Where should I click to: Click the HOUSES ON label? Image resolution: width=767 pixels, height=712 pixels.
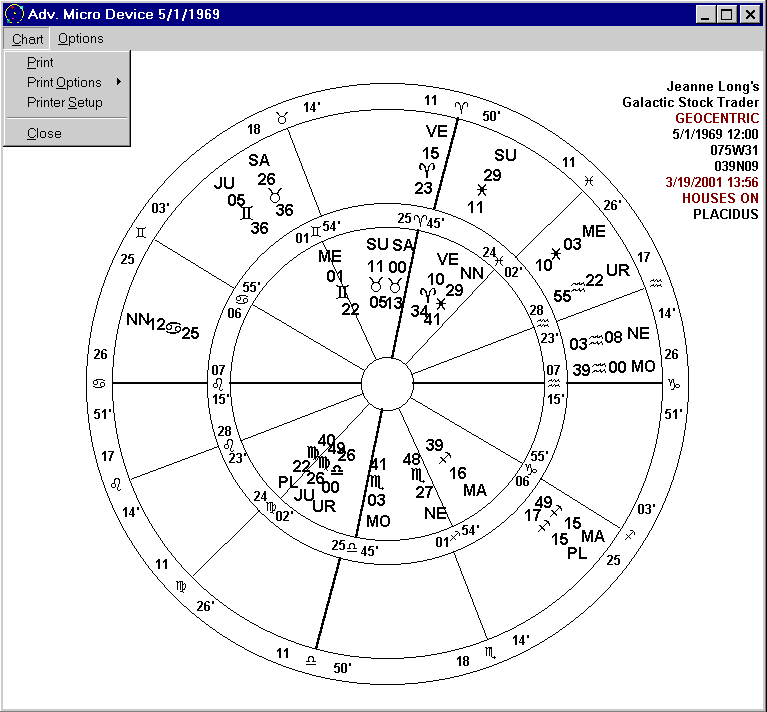(720, 198)
